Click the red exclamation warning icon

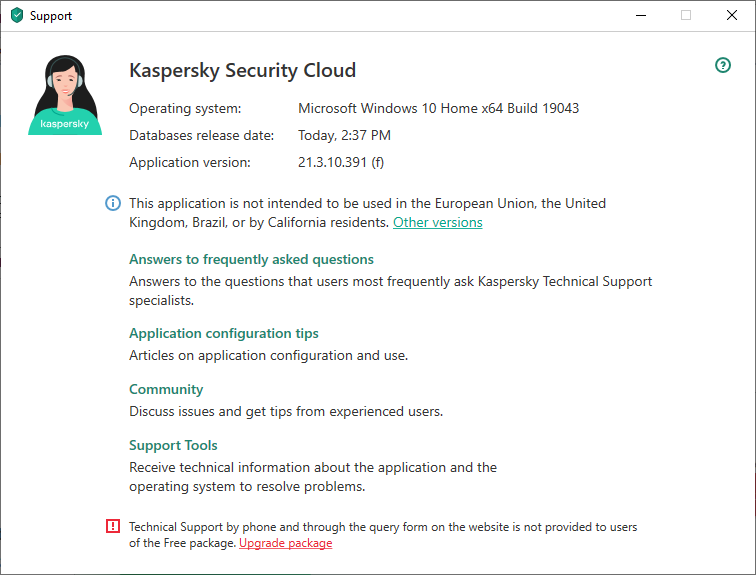113,526
